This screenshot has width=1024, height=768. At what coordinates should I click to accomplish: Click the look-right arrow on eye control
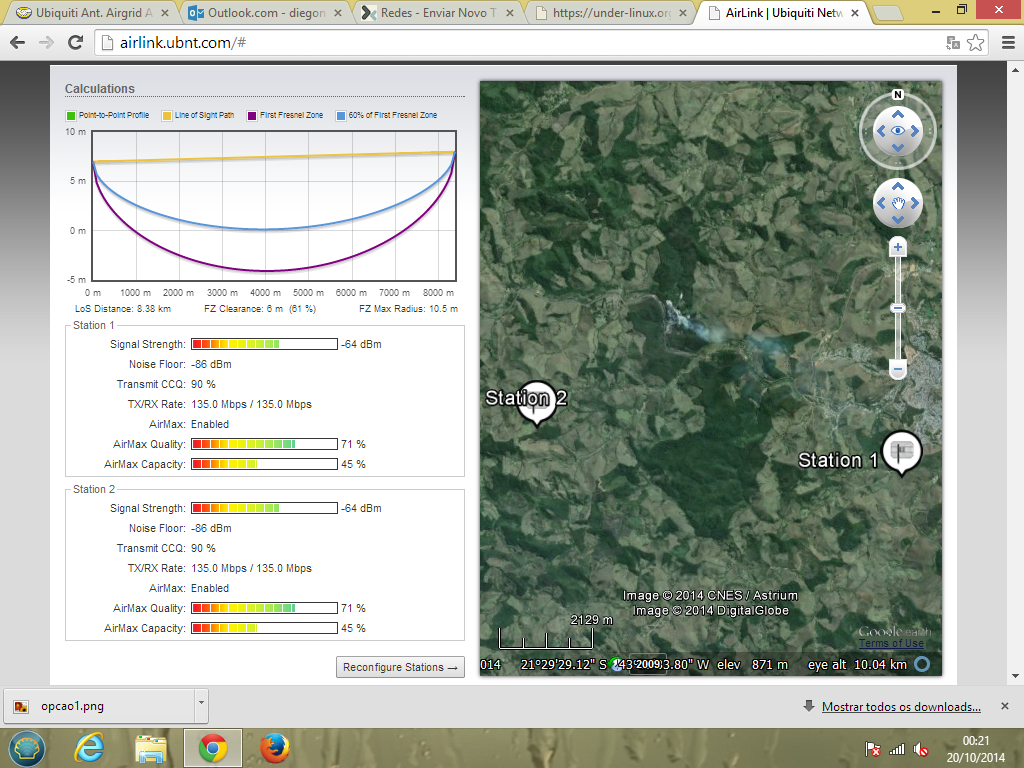click(915, 131)
